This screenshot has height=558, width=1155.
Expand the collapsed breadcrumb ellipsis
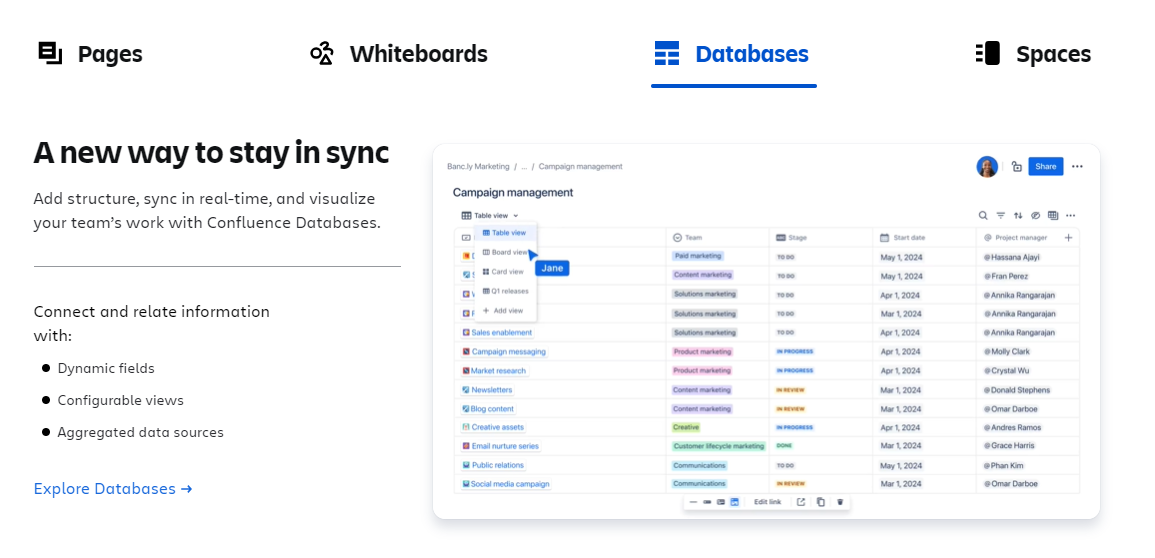[x=524, y=166]
